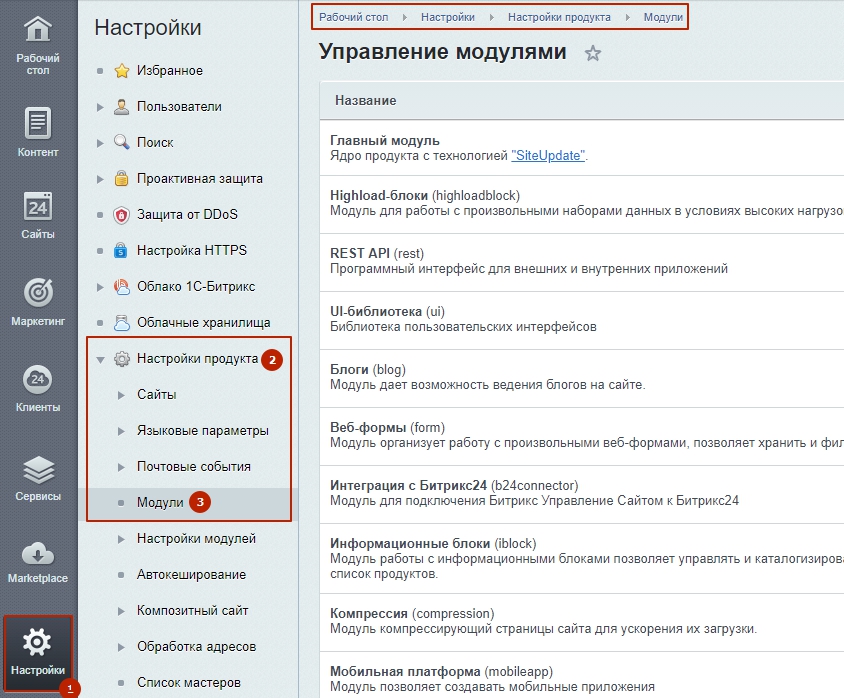Collapse the Настройки продукта tree node
This screenshot has width=844, height=698.
100,359
